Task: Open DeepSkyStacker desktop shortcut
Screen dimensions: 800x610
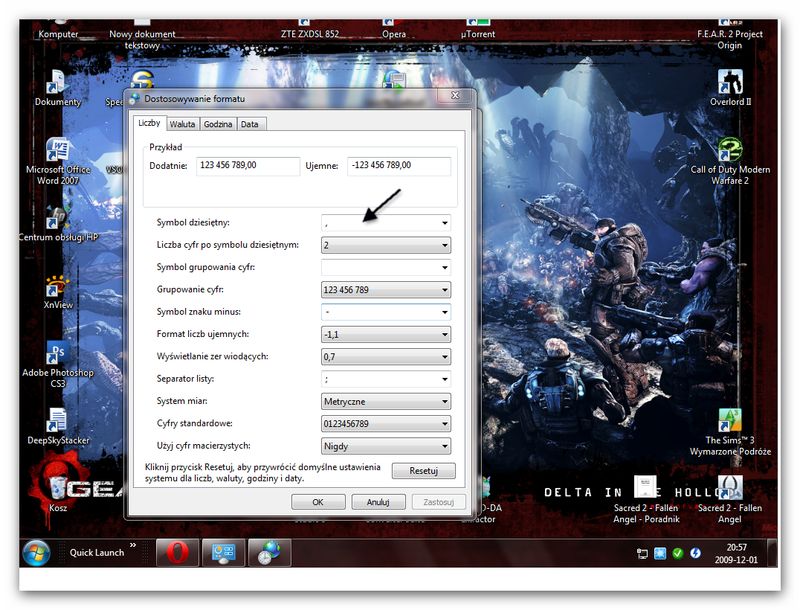Action: click(58, 426)
